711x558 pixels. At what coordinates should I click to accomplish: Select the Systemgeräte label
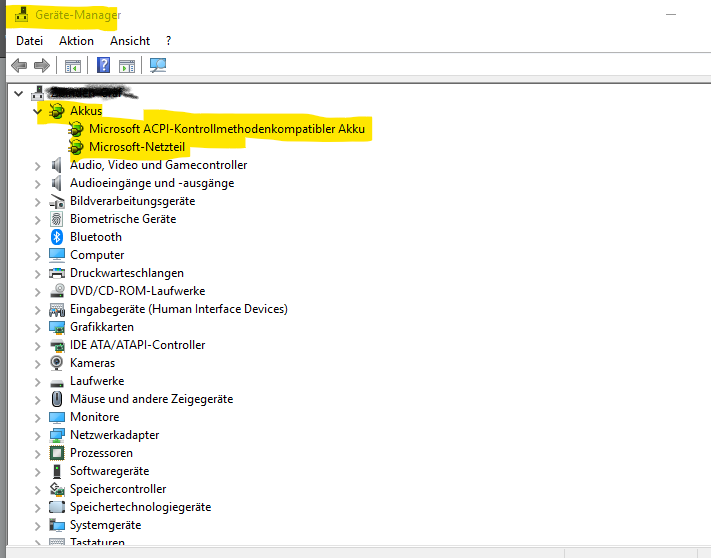(x=105, y=525)
